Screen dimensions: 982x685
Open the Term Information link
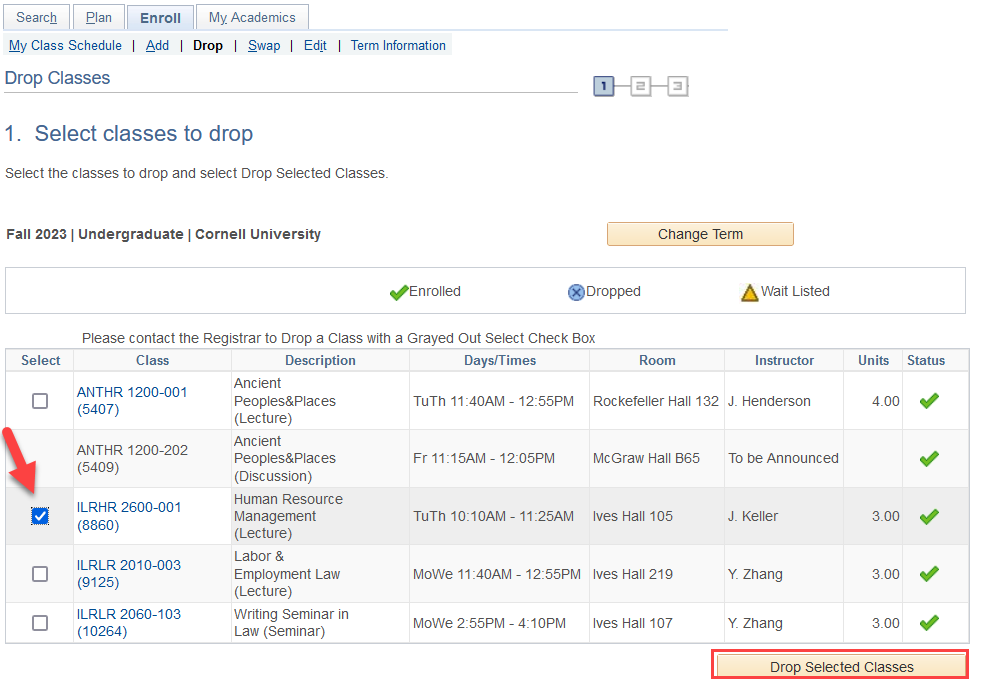tap(398, 45)
